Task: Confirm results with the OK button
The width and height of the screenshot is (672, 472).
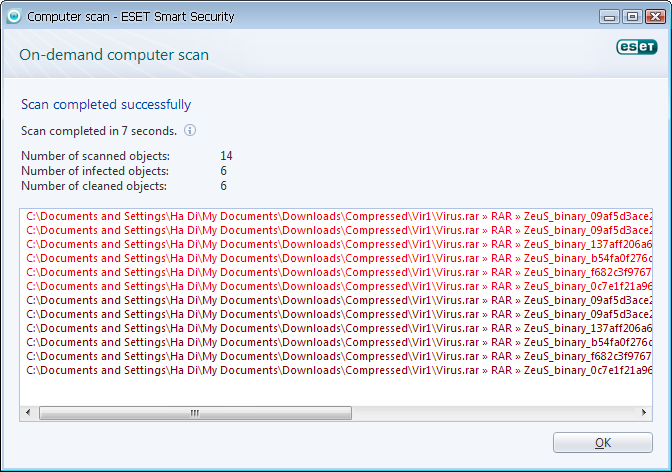Action: tap(603, 442)
